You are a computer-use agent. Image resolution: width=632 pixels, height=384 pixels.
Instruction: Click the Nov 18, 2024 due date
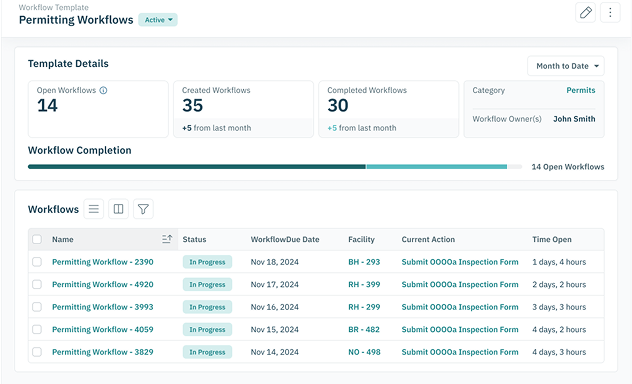point(274,262)
